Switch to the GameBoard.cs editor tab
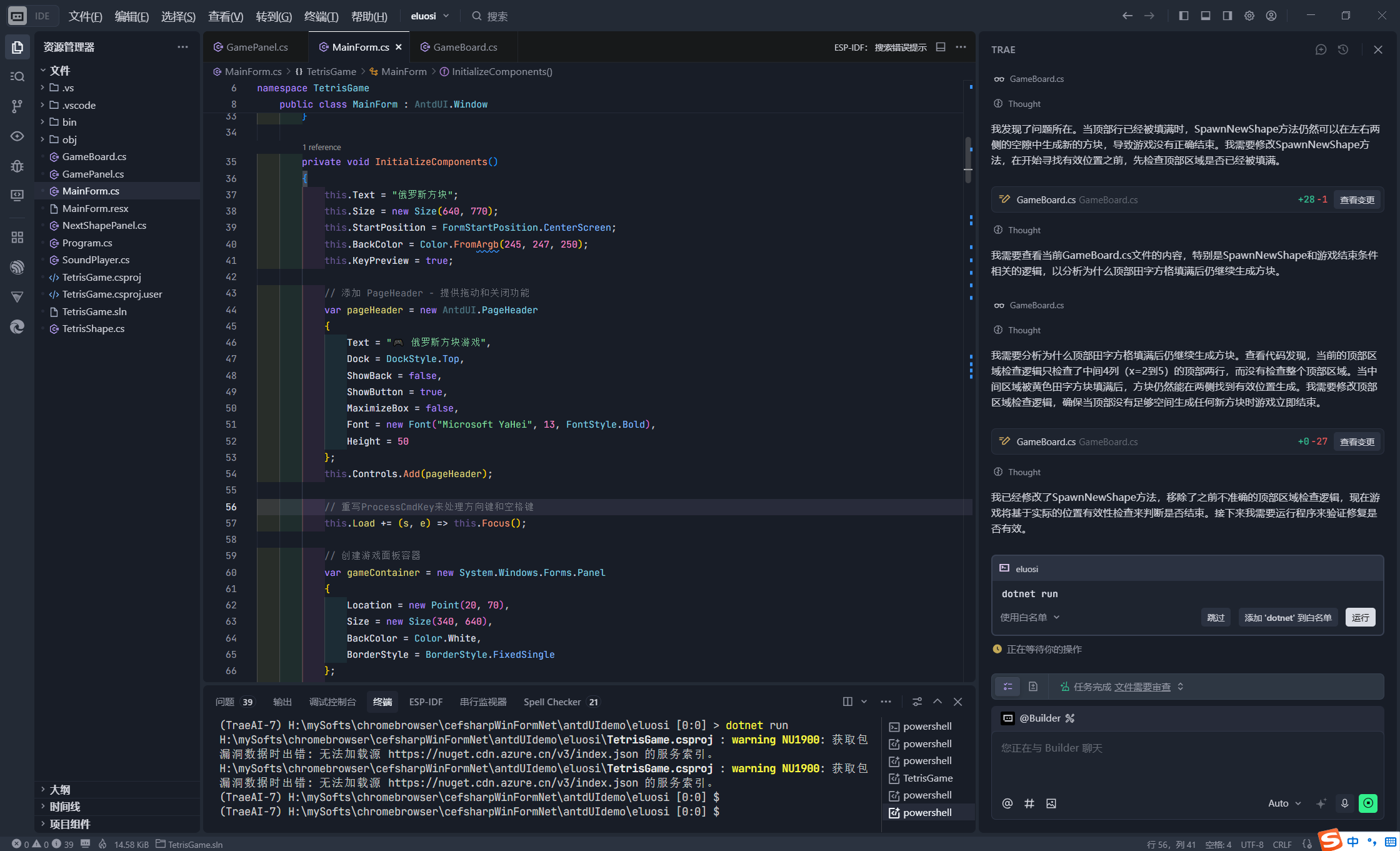The image size is (1400, 851). click(465, 47)
